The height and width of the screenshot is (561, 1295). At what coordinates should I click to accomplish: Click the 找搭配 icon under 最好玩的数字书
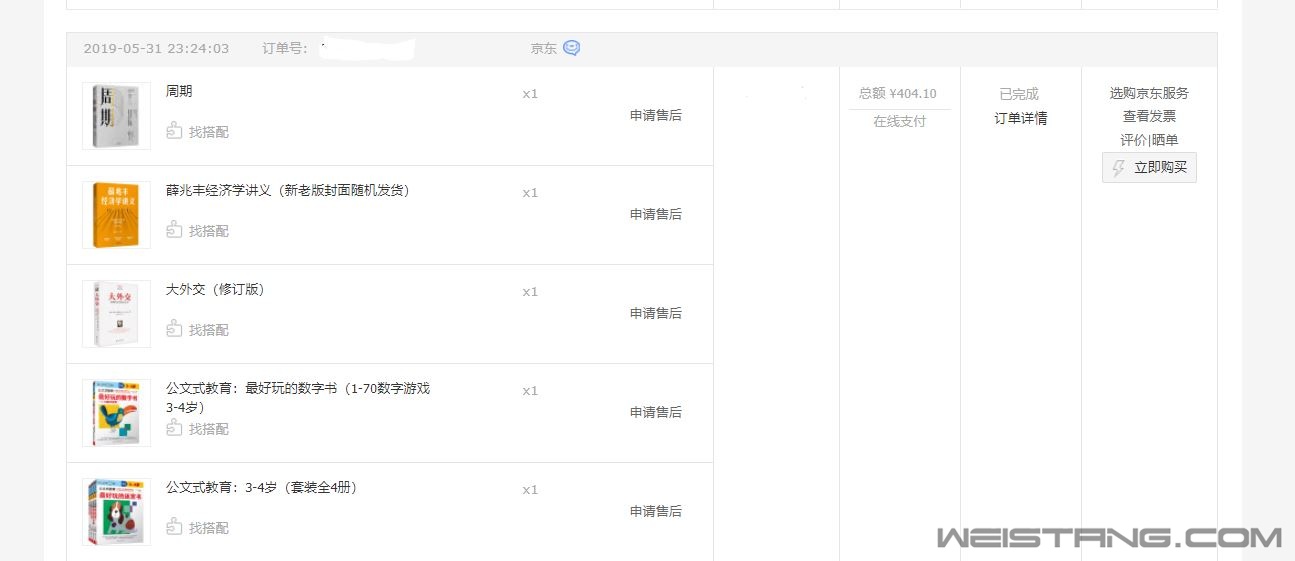click(174, 428)
